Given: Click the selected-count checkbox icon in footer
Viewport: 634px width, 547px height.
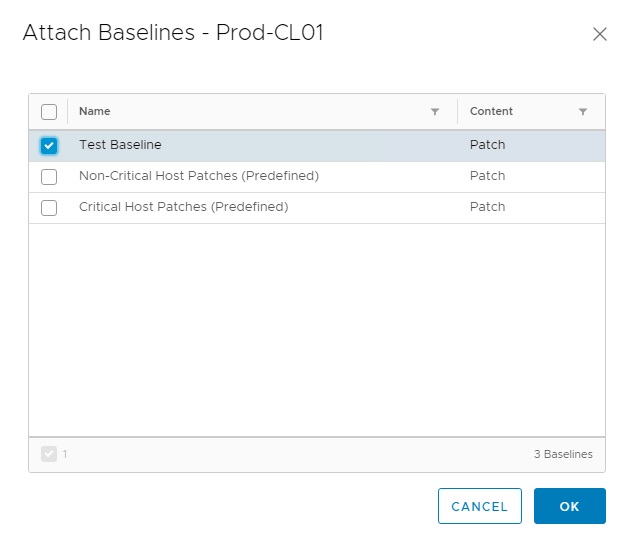Looking at the screenshot, I should point(49,454).
